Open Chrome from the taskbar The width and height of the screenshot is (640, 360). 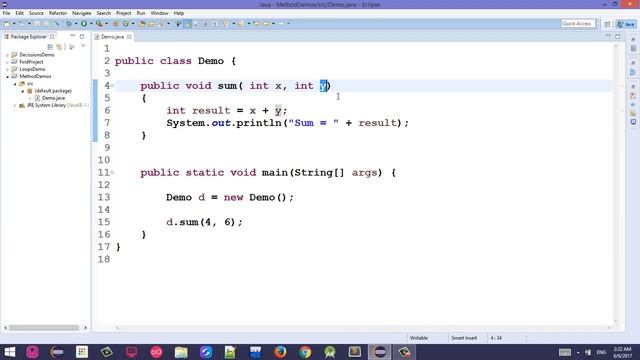coord(305,352)
